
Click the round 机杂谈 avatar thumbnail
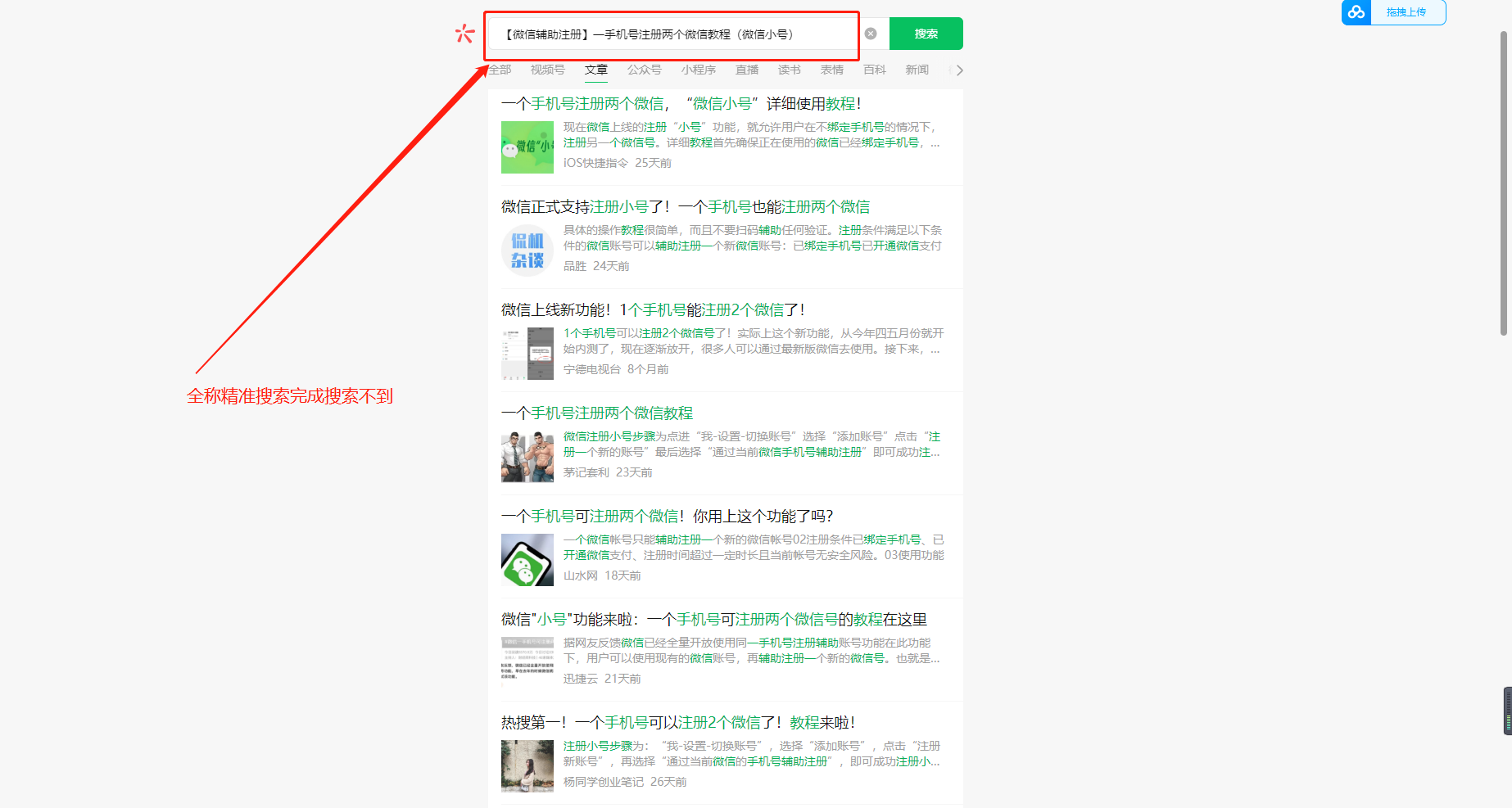click(527, 251)
